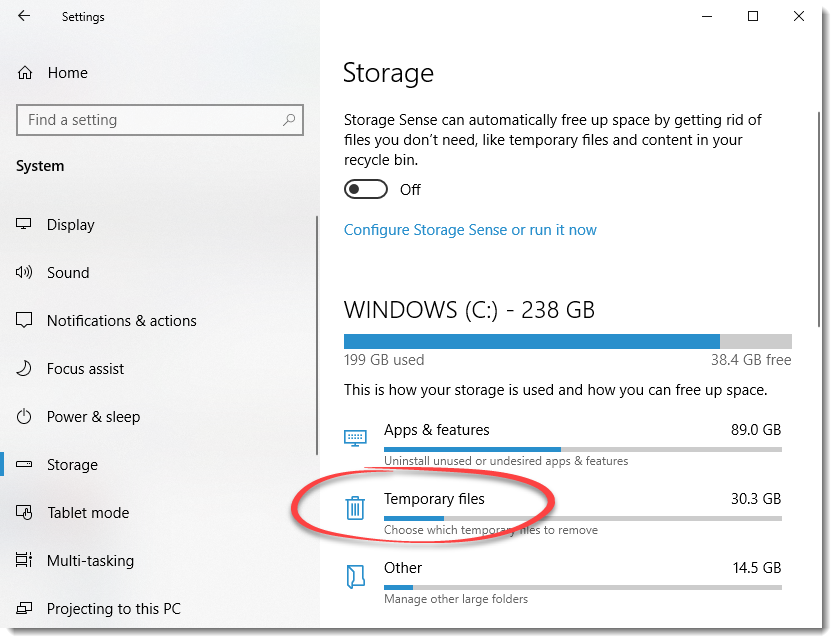Click inside the Find a setting box
837x643 pixels.
(160, 119)
